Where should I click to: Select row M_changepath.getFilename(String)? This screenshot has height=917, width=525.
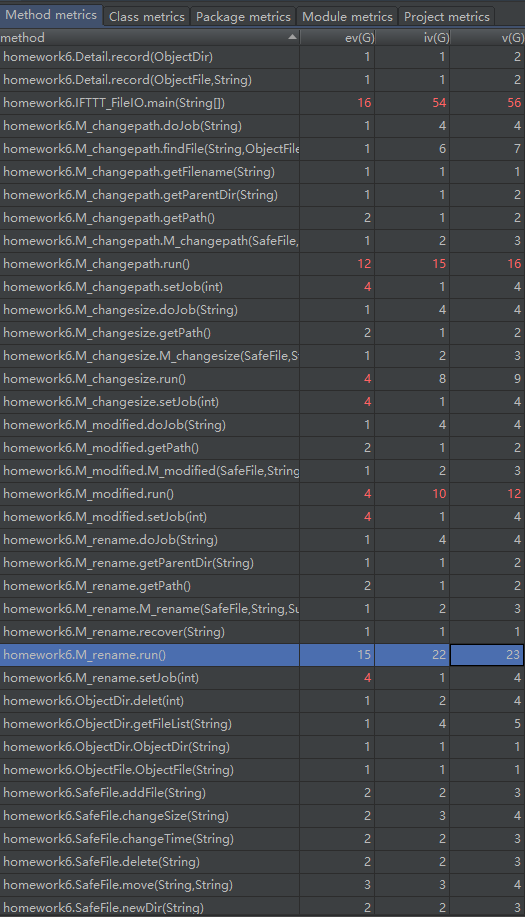(262, 172)
